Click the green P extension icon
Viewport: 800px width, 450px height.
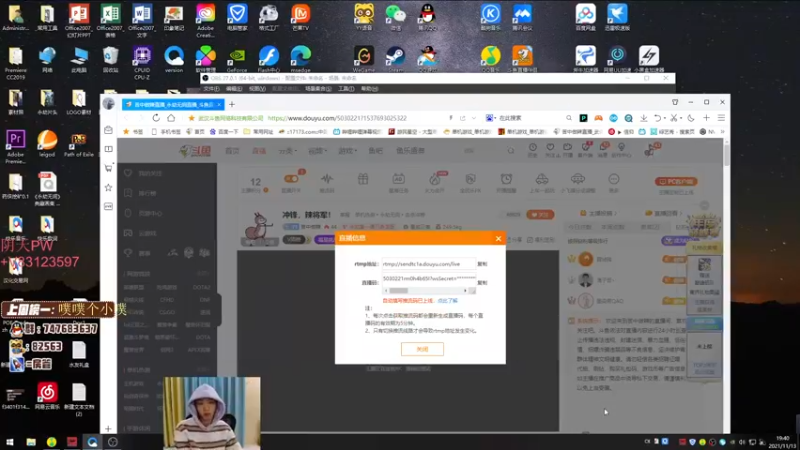[x=583, y=118]
